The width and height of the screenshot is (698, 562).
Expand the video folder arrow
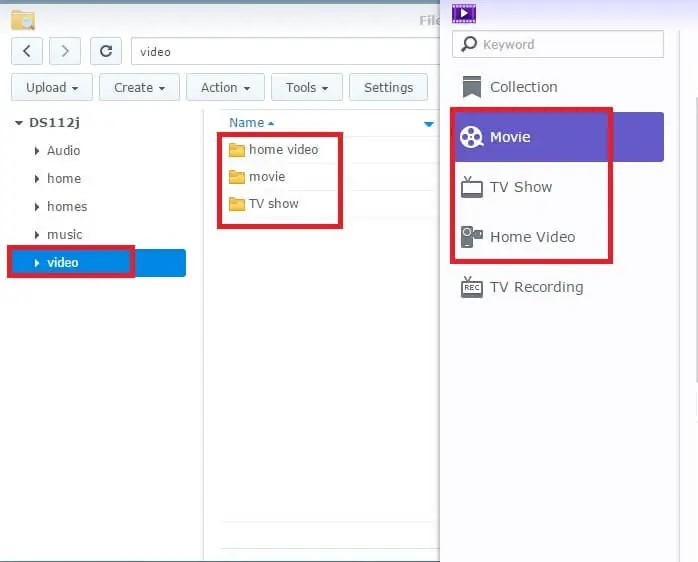(x=37, y=263)
